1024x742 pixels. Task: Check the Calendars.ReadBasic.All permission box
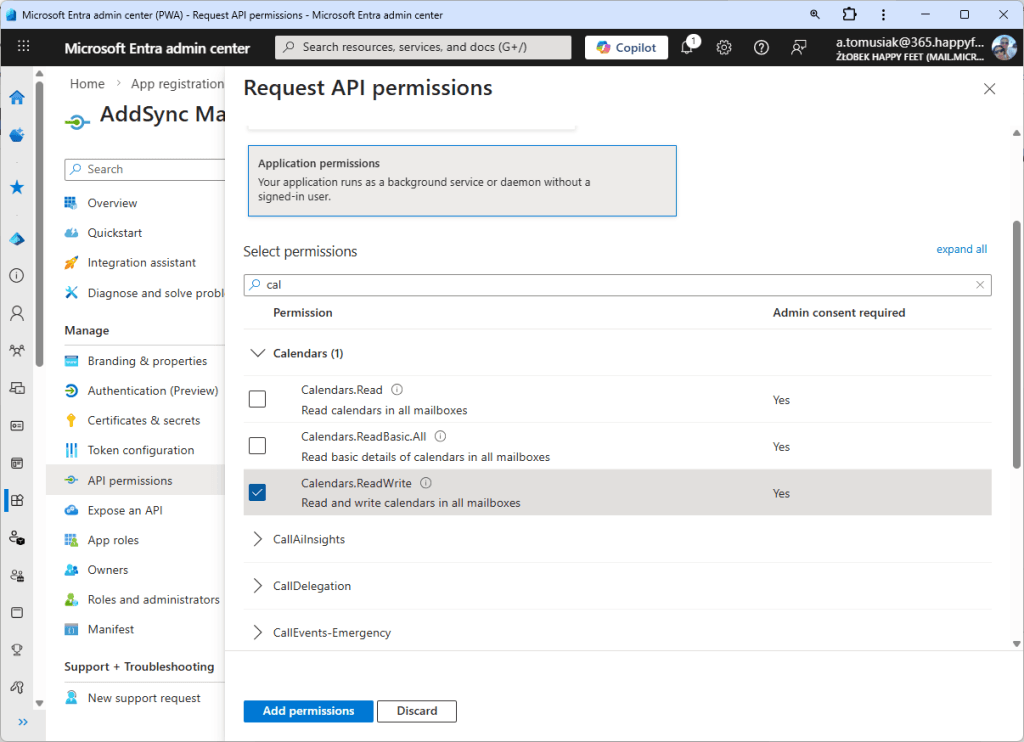point(257,446)
